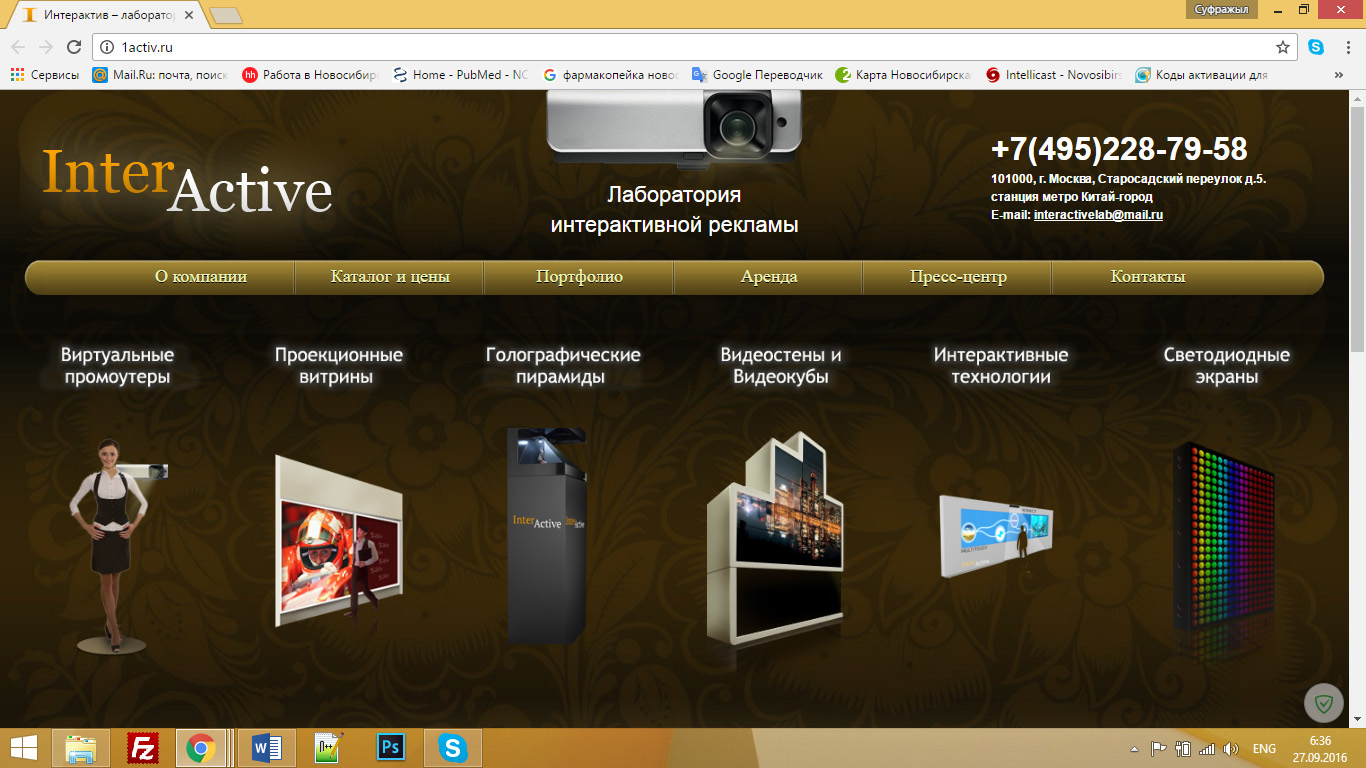Select the interactive wall panel image
This screenshot has width=1366, height=768.
997,538
